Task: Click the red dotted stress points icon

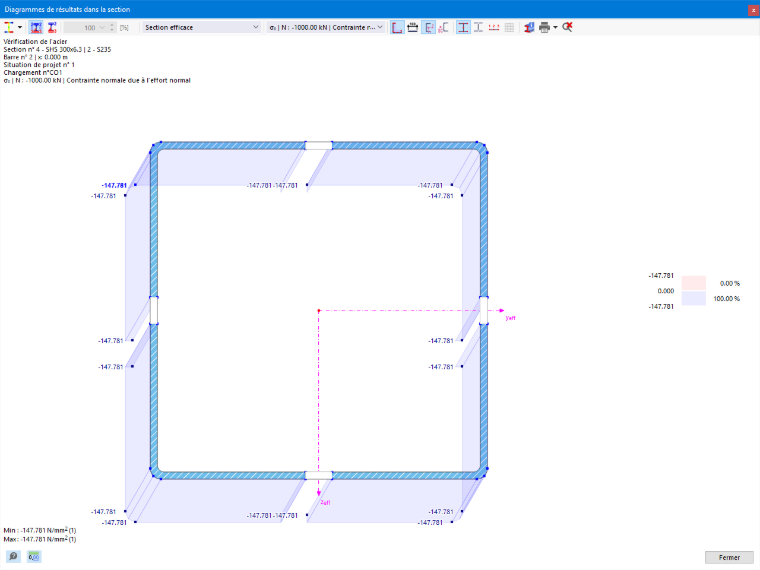Action: 494,28
